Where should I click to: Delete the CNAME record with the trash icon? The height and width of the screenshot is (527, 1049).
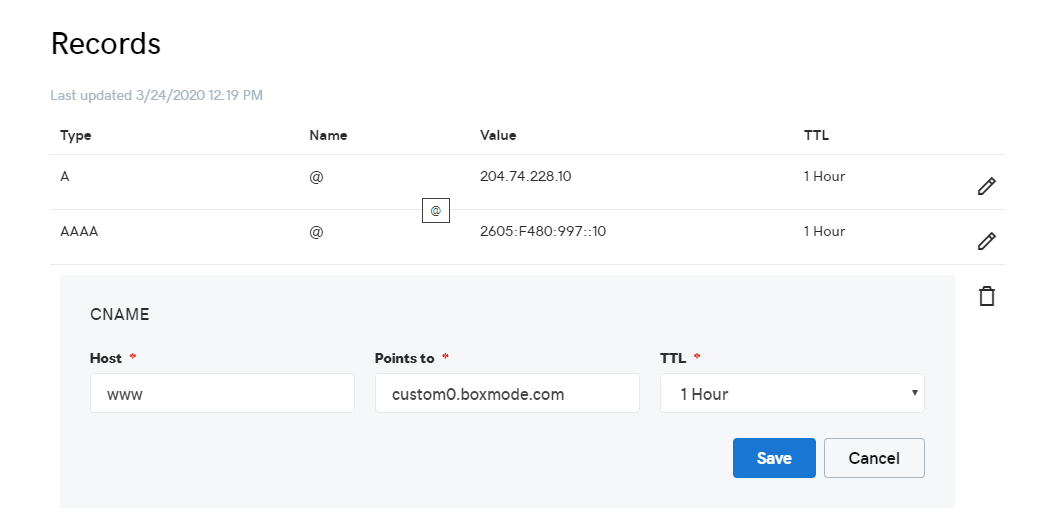pos(986,296)
